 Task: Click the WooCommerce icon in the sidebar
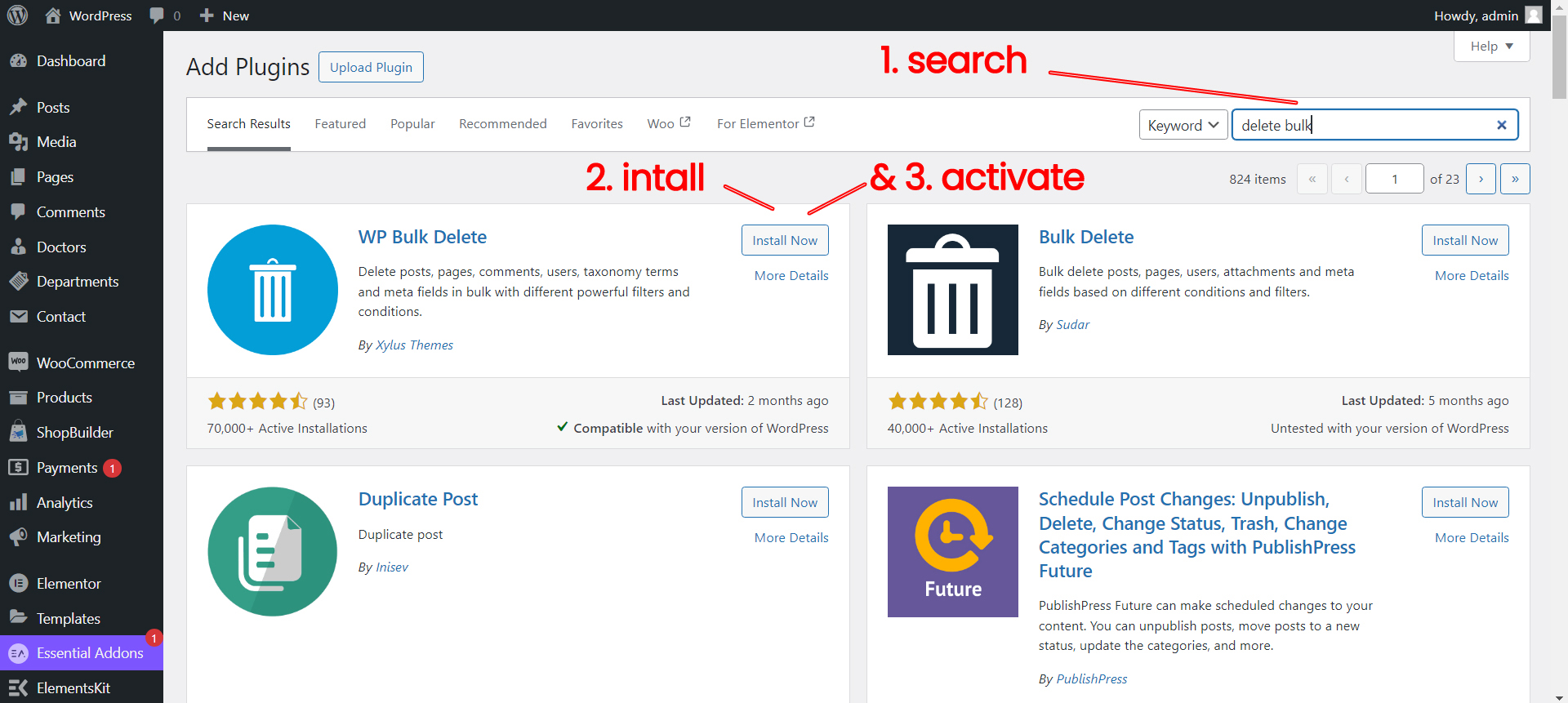click(x=18, y=363)
